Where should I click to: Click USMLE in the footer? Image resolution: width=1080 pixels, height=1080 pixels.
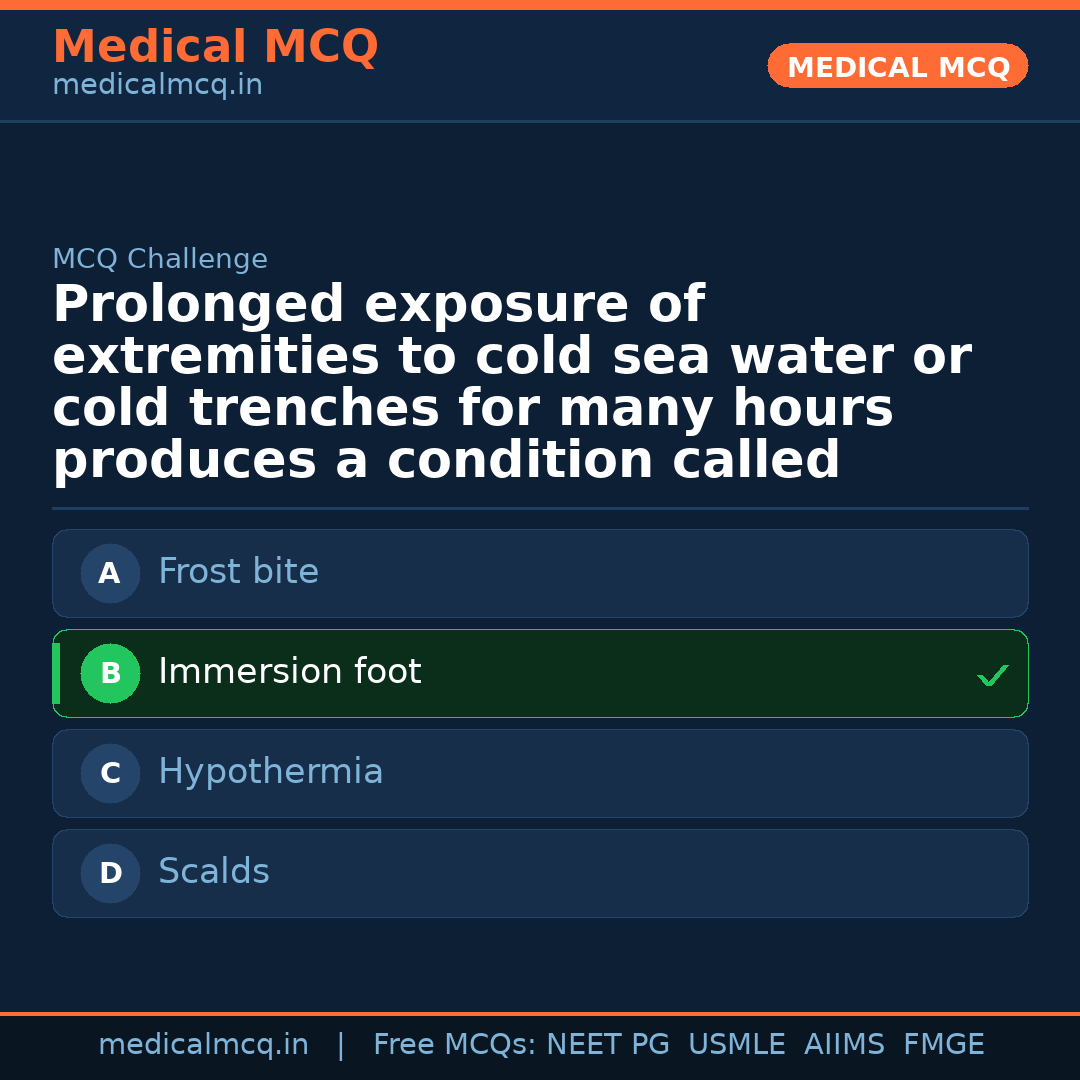736,1045
